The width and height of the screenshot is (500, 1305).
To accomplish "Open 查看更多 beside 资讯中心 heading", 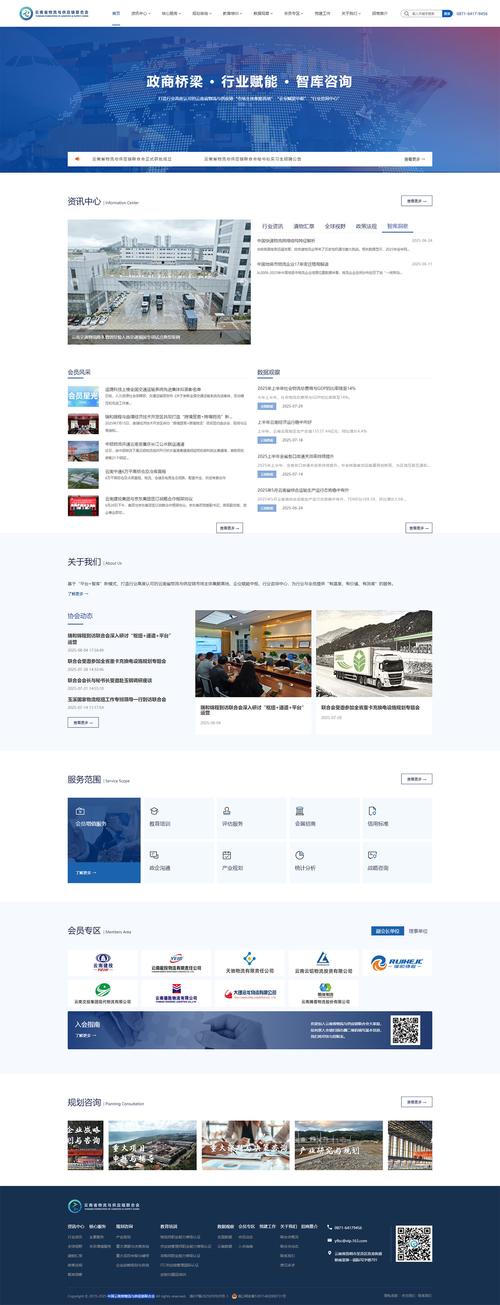I will tap(416, 201).
